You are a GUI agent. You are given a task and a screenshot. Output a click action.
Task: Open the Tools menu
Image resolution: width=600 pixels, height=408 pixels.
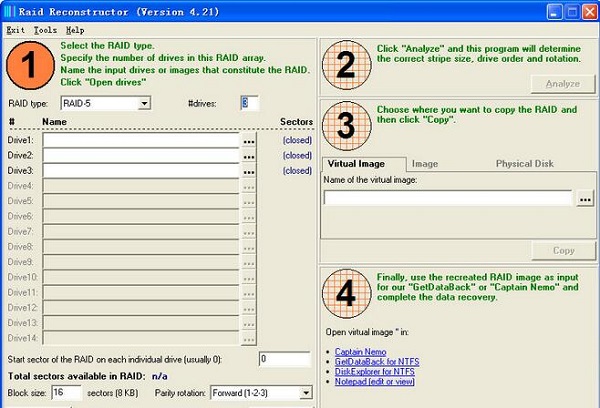tap(45, 30)
